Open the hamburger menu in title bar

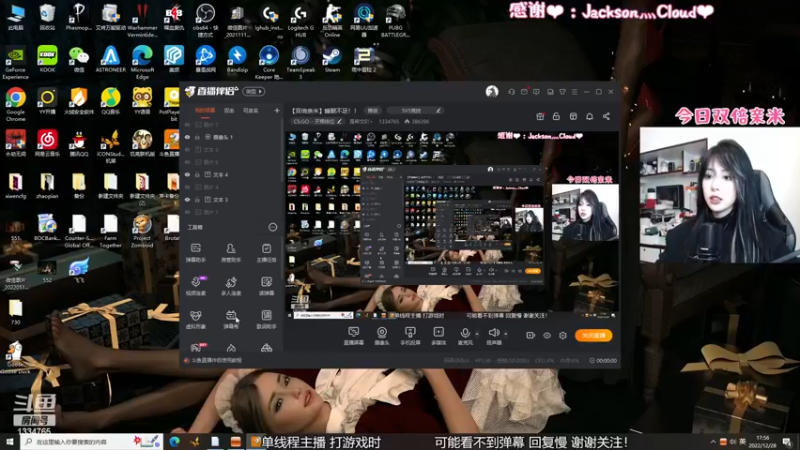pyautogui.click(x=574, y=92)
